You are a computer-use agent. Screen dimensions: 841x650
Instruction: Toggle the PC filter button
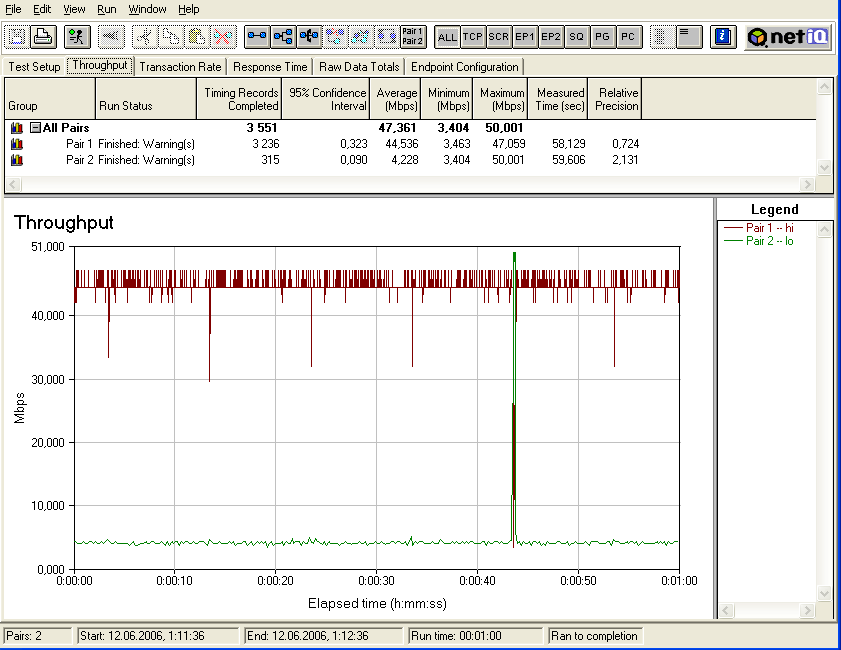[x=628, y=36]
